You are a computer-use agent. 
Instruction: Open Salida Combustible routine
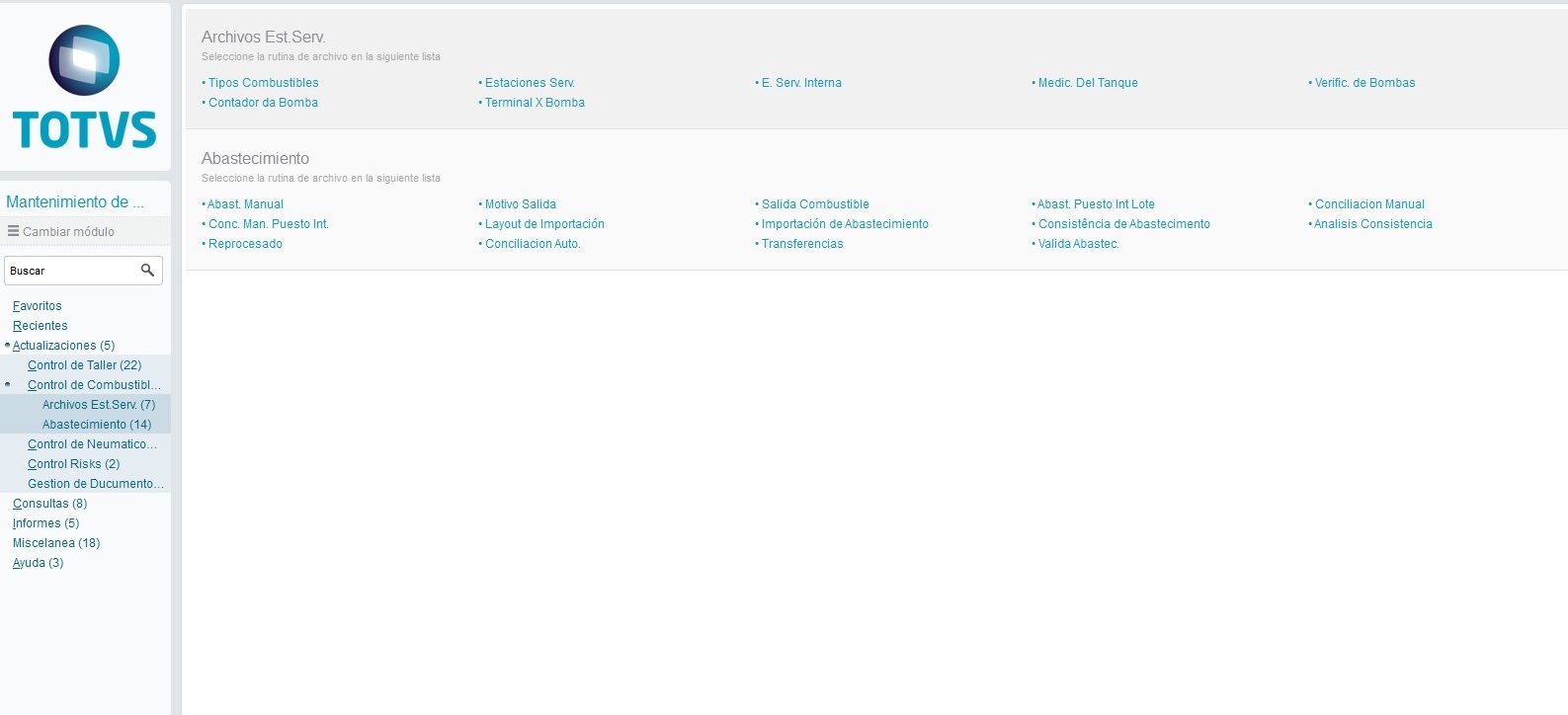[815, 204]
